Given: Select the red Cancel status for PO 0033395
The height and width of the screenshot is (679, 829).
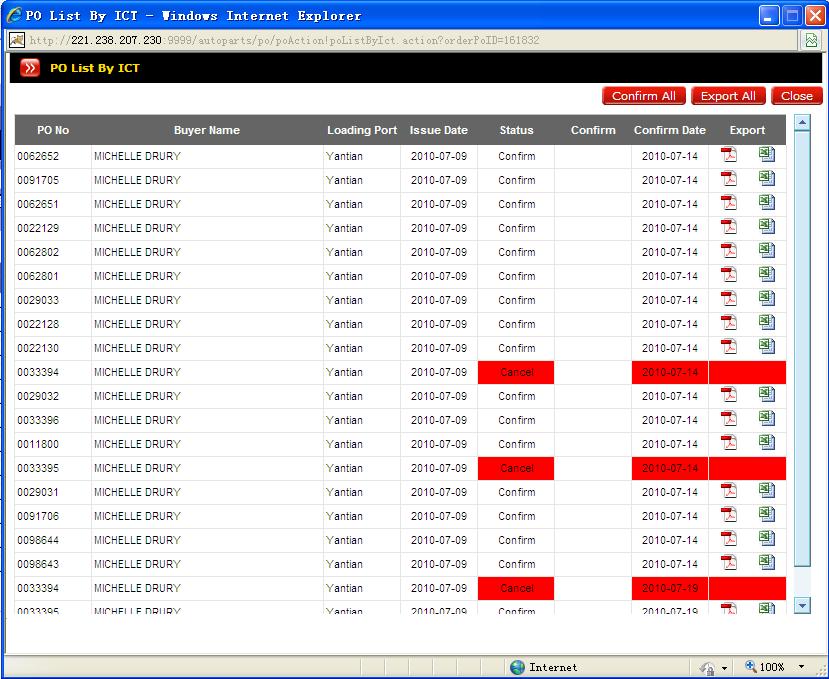Looking at the screenshot, I should pyautogui.click(x=516, y=468).
